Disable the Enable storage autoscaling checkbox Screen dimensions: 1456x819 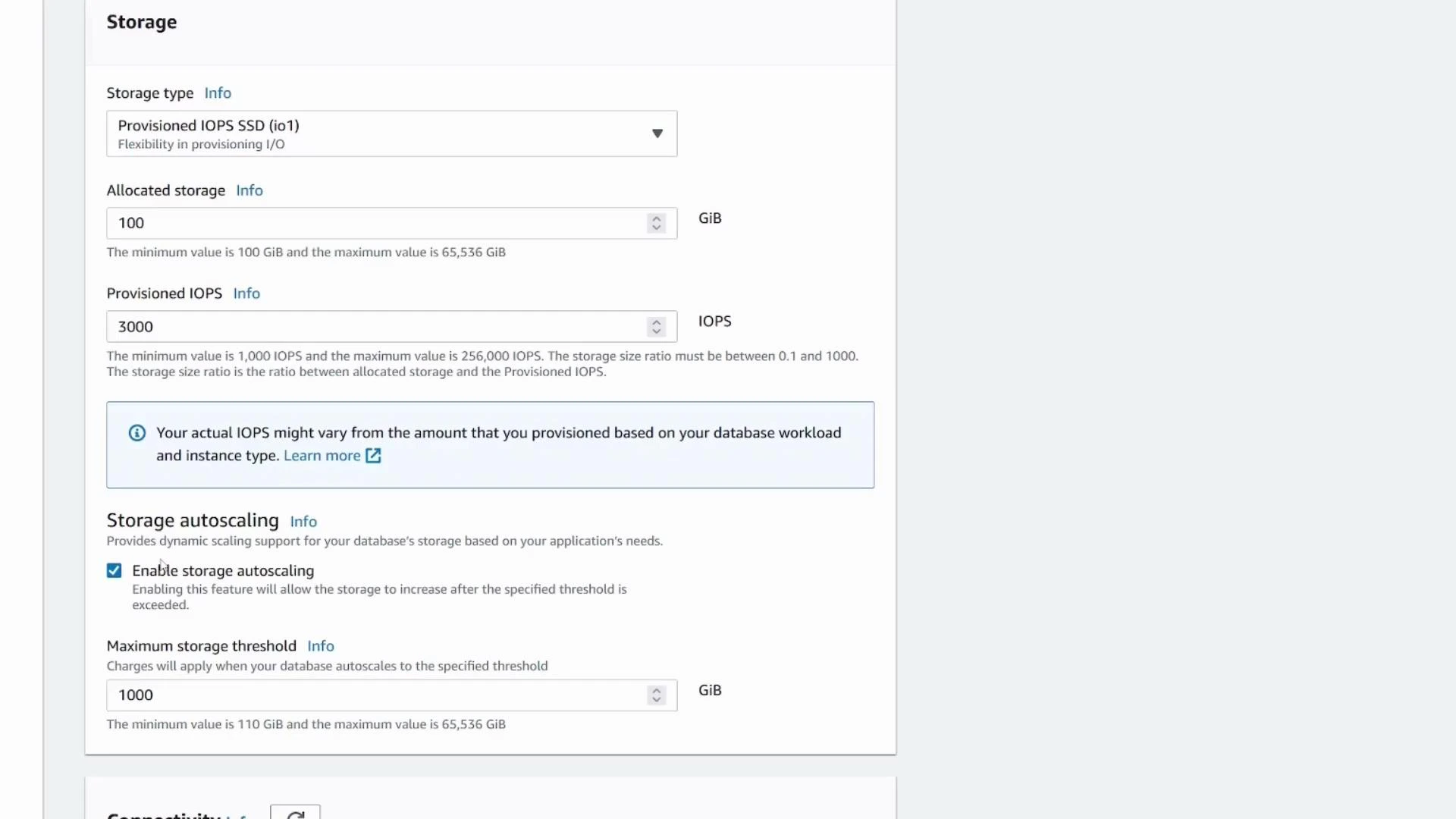[x=114, y=570]
